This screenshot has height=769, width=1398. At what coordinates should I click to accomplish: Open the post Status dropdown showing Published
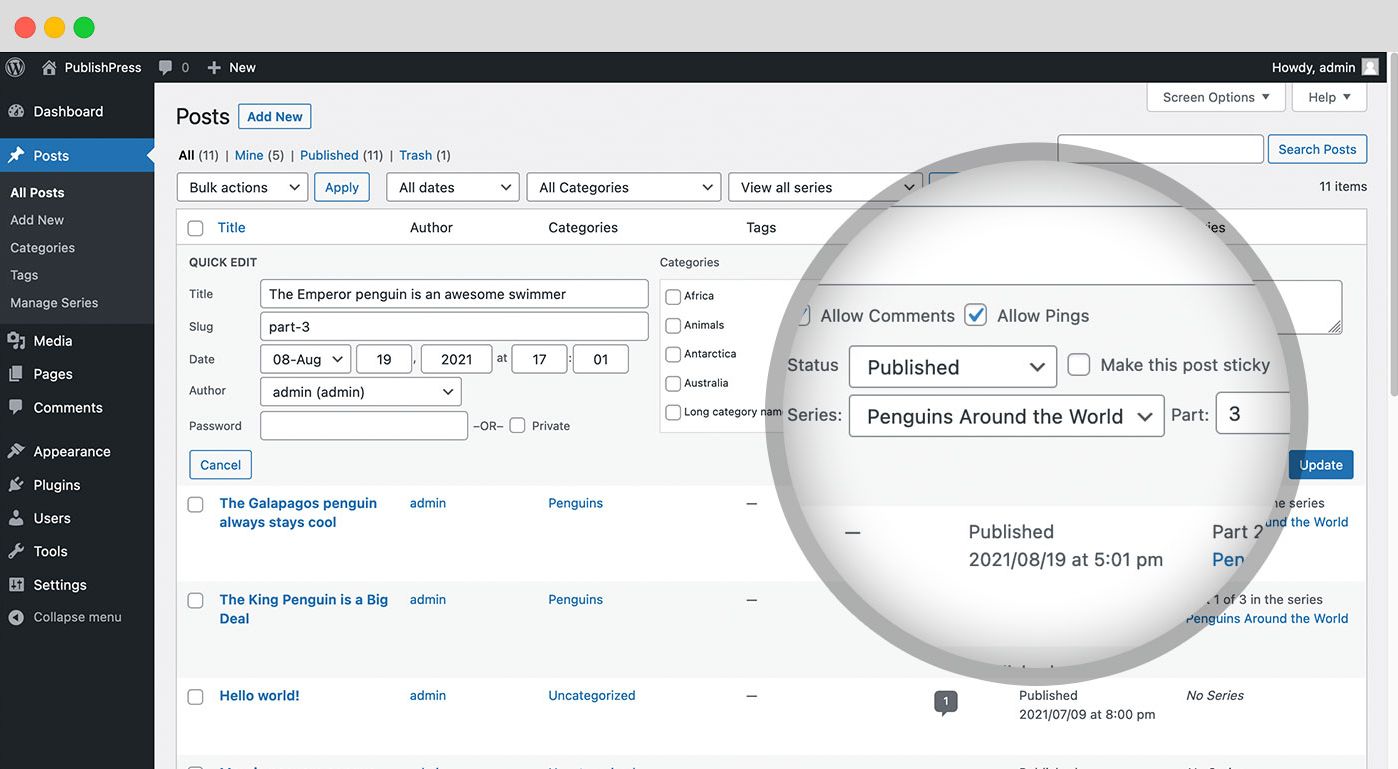pos(952,366)
